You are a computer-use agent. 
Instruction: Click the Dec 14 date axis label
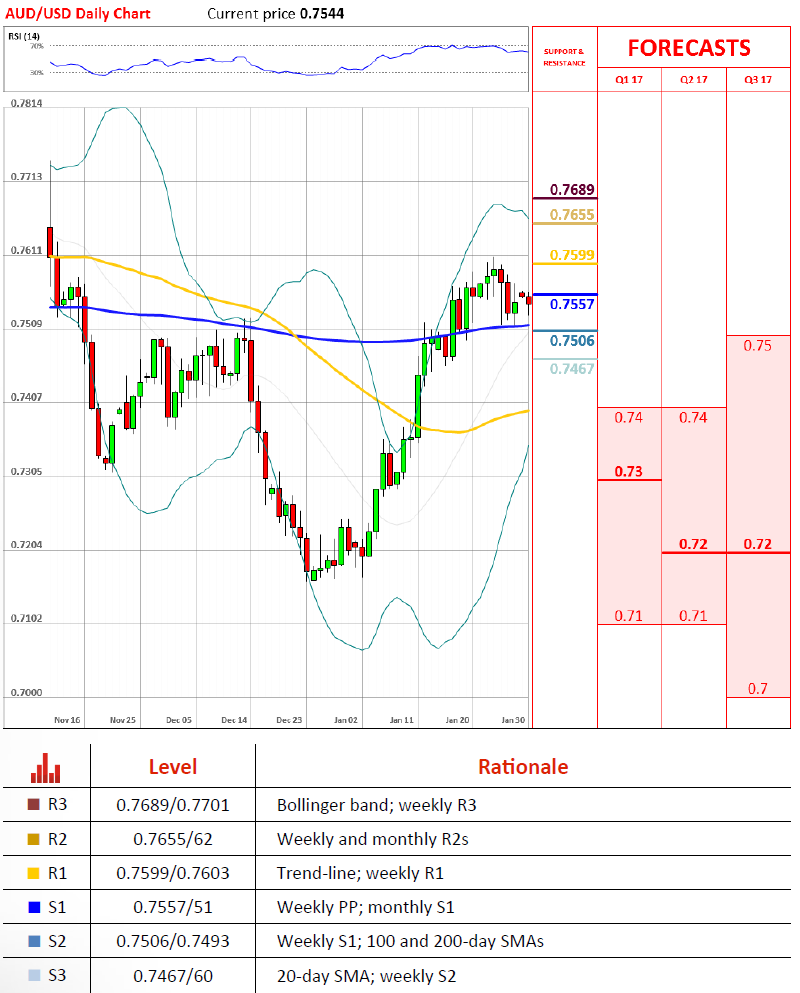click(234, 720)
